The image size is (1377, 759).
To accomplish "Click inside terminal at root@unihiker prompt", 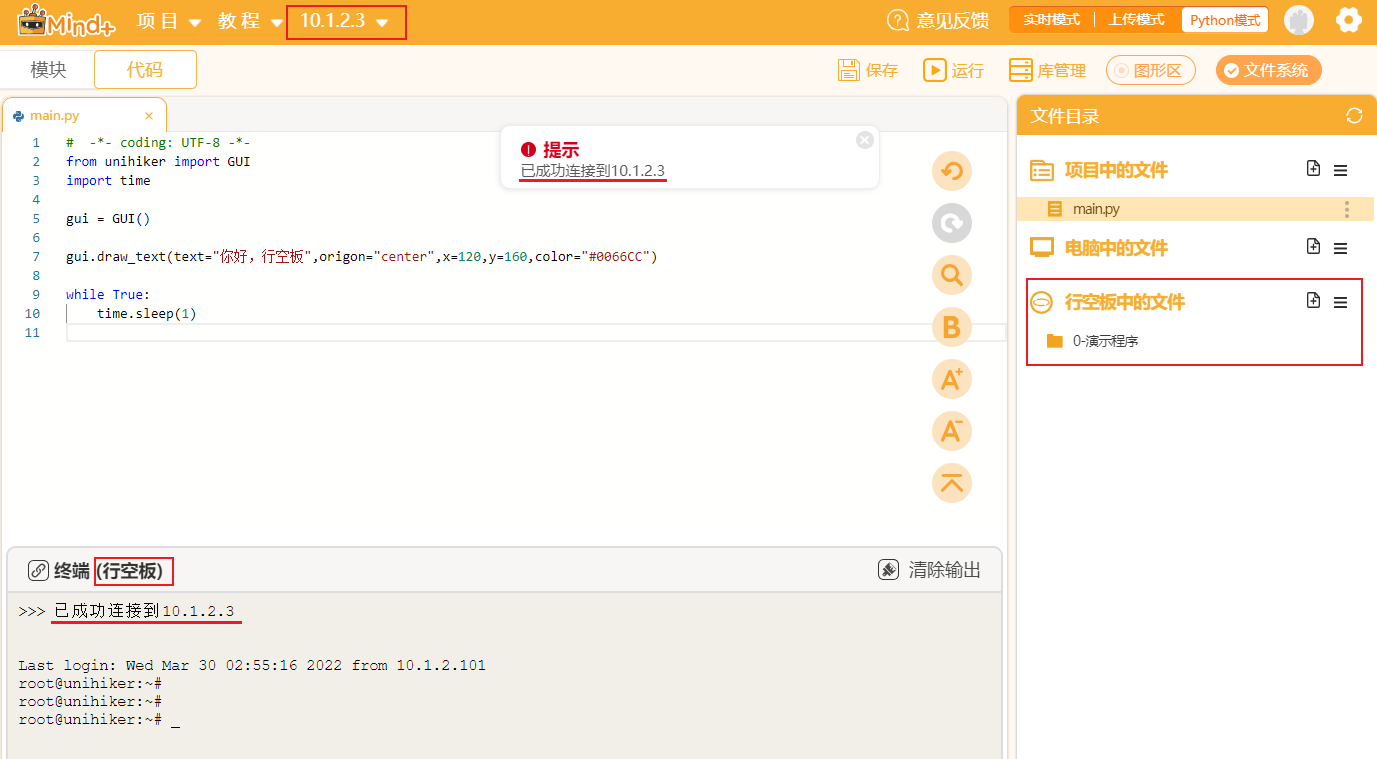I will tap(99, 719).
